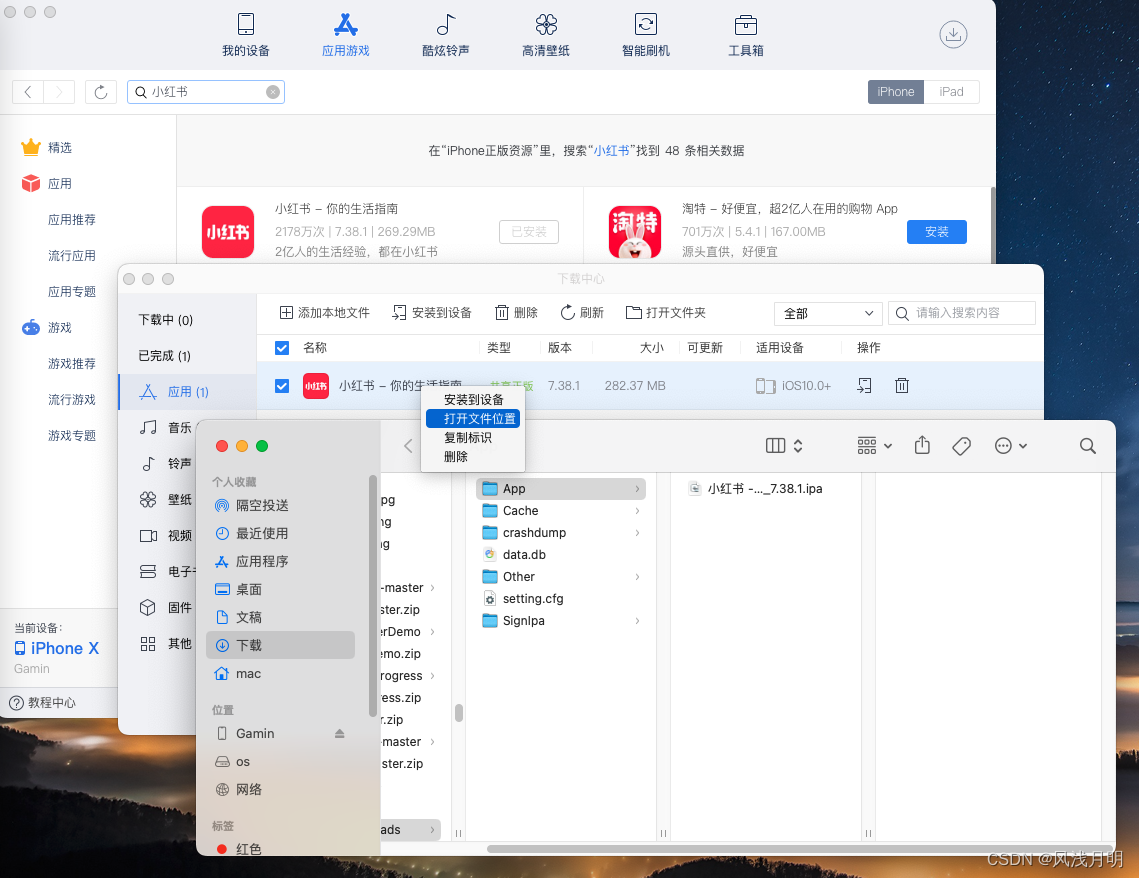Open the 教程中心 help link
The image size is (1139, 878).
pyautogui.click(x=42, y=702)
